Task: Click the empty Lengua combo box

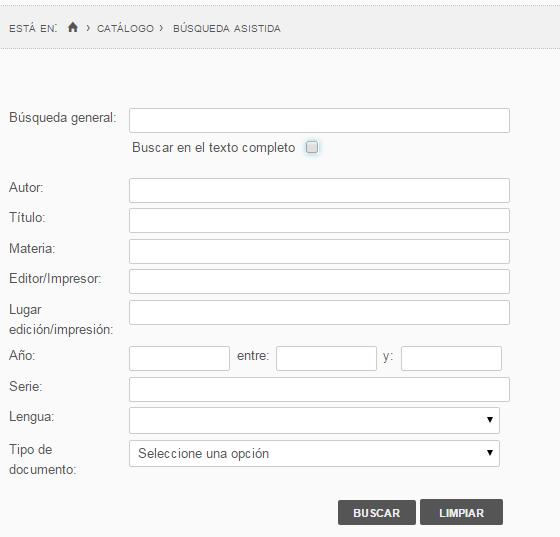Action: click(314, 421)
